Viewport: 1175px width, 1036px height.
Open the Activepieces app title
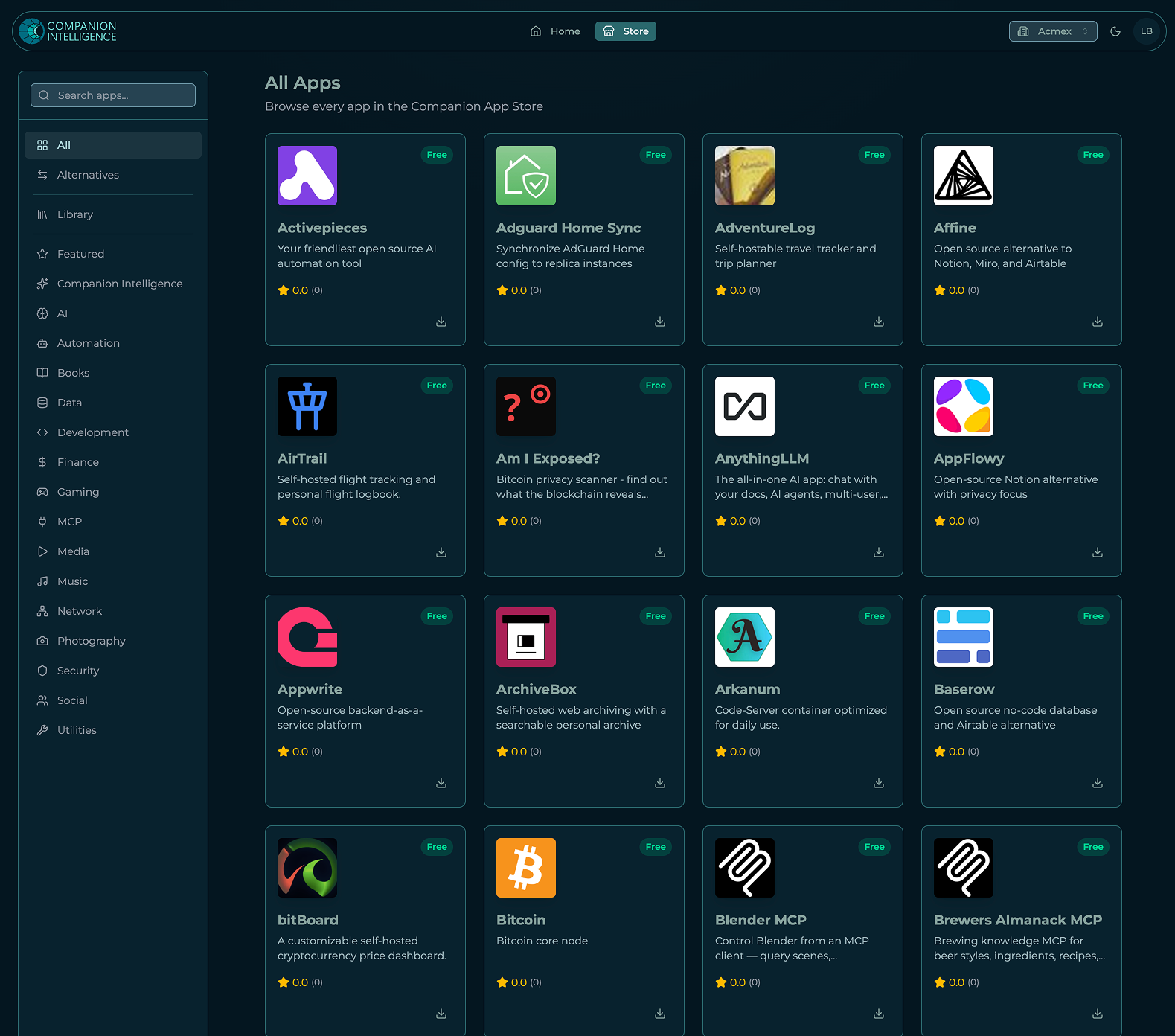pos(322,228)
